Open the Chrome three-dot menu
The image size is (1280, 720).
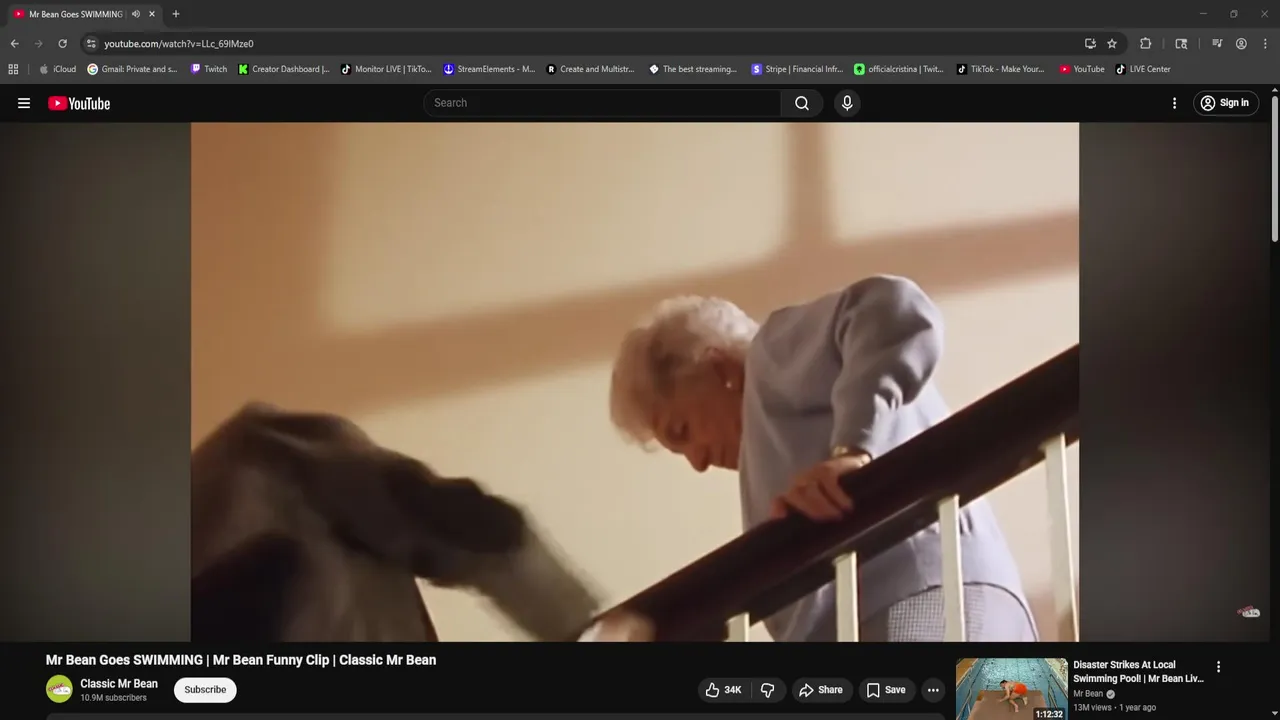(x=1265, y=44)
